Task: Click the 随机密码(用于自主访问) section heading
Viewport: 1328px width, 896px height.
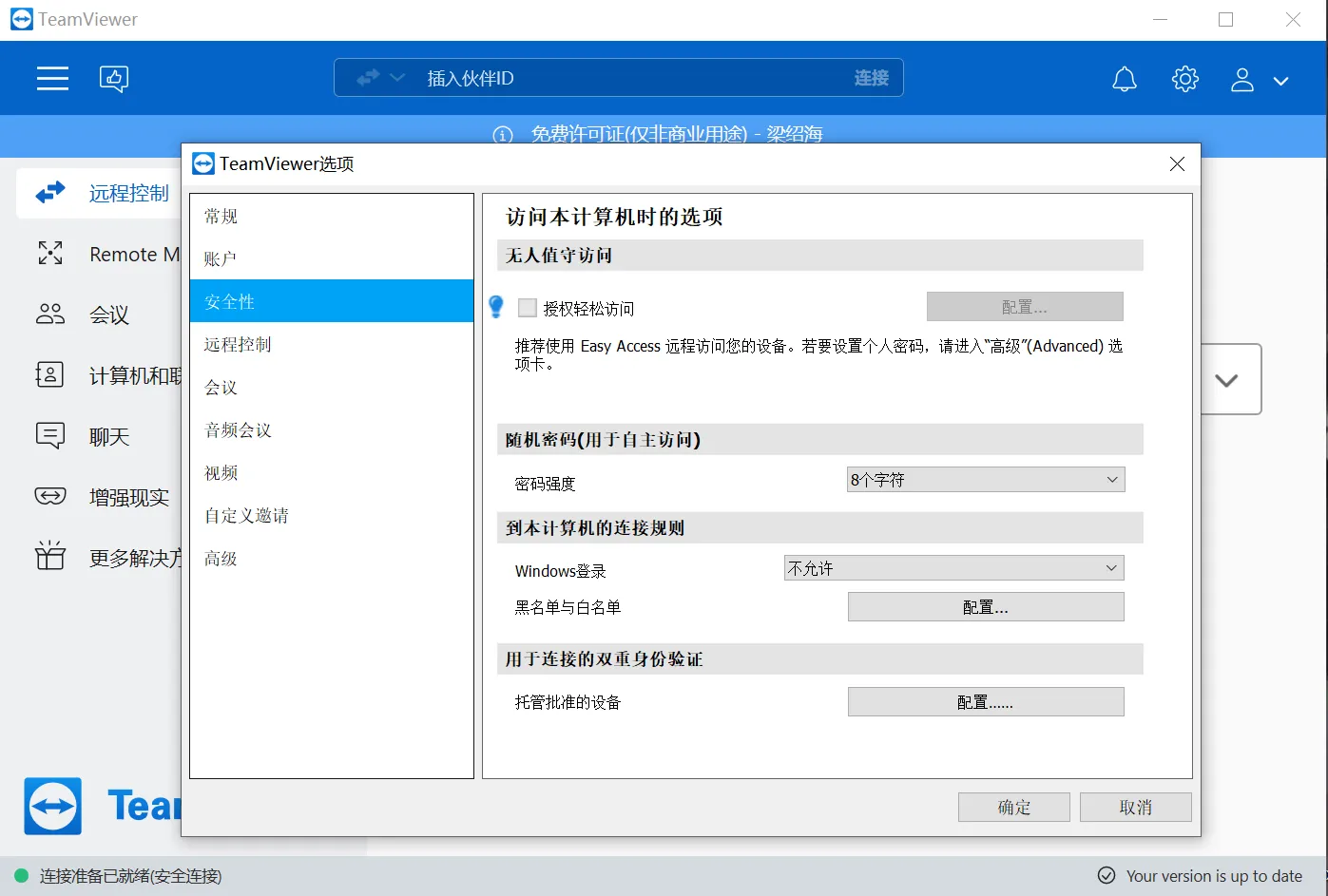Action: click(603, 440)
